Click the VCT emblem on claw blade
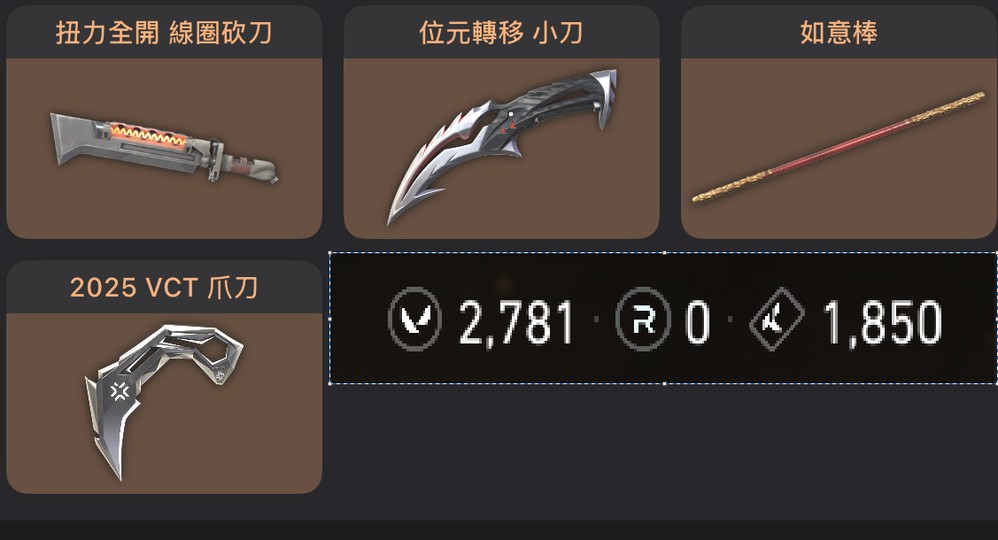 click(120, 391)
